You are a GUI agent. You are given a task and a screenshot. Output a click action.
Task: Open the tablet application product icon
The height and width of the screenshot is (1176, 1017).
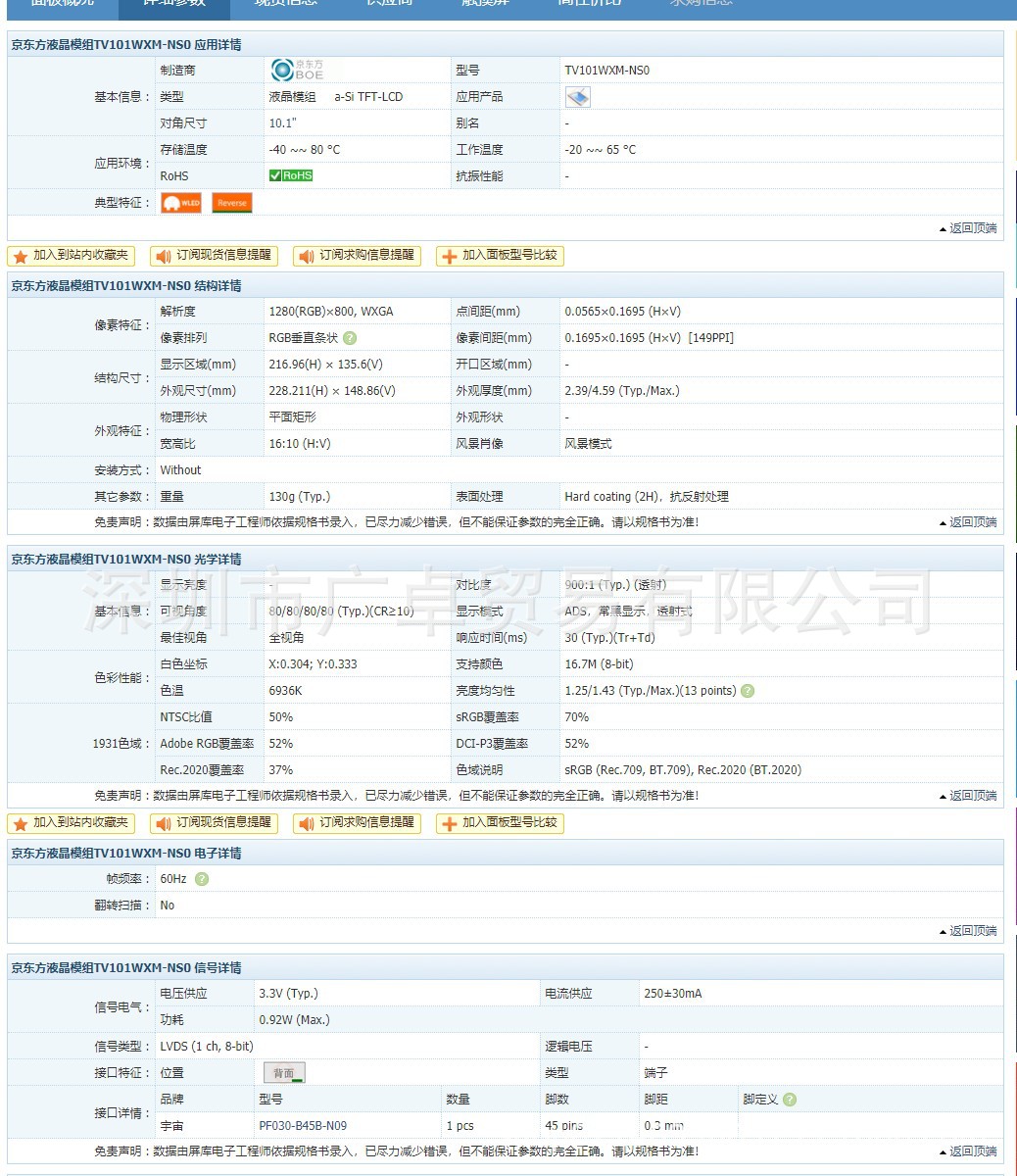[578, 97]
